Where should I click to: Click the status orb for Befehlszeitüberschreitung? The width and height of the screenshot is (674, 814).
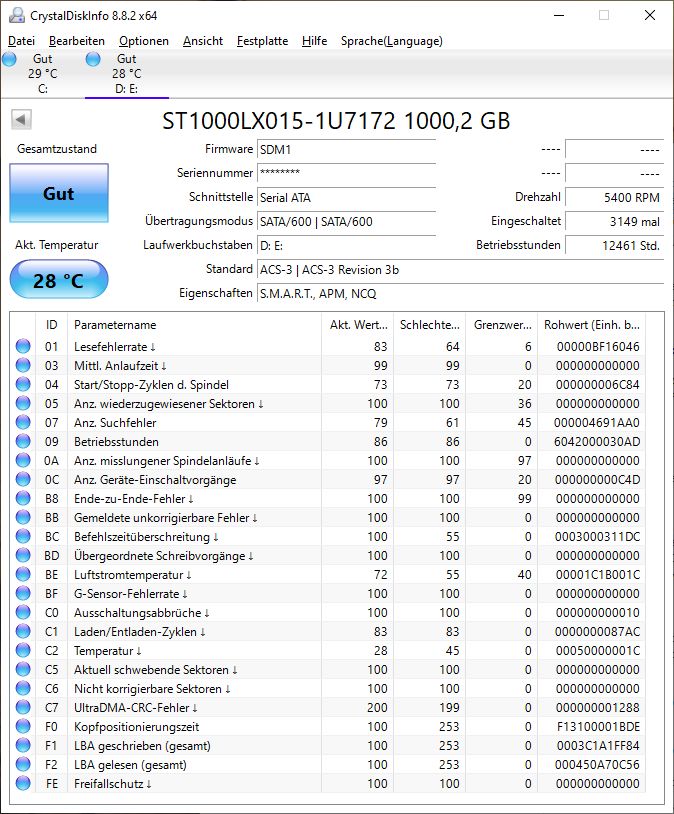click(23, 536)
